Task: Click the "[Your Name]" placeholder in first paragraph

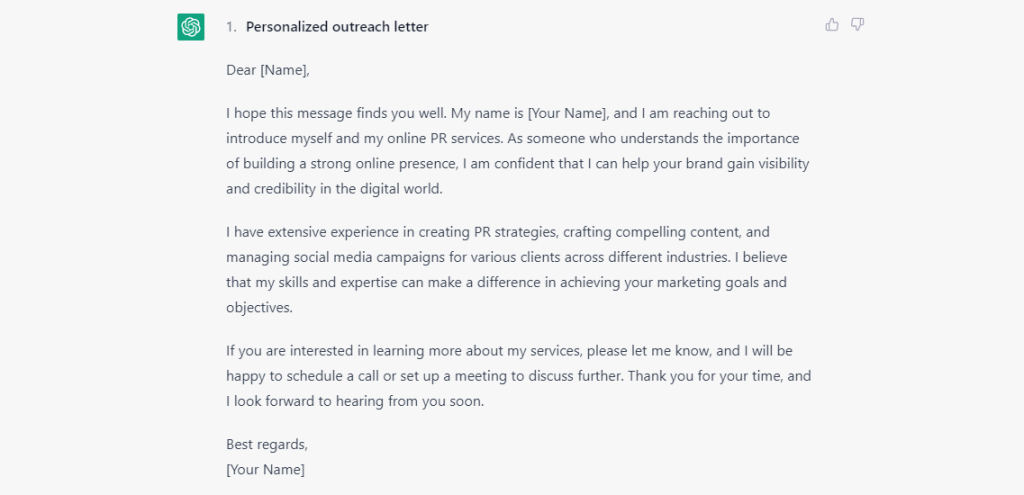Action: pos(568,113)
